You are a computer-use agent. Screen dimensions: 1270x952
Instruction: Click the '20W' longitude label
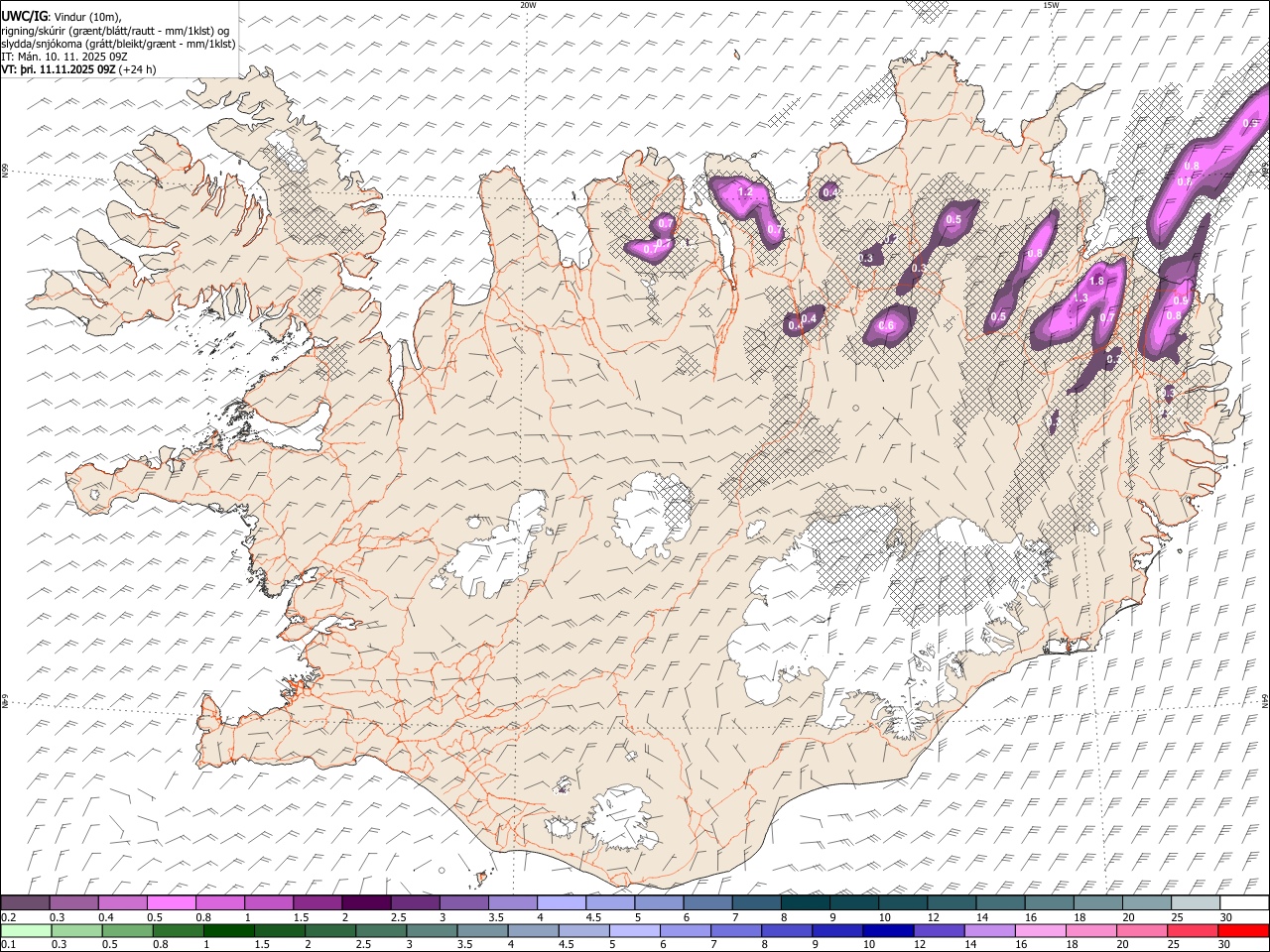coord(528,5)
